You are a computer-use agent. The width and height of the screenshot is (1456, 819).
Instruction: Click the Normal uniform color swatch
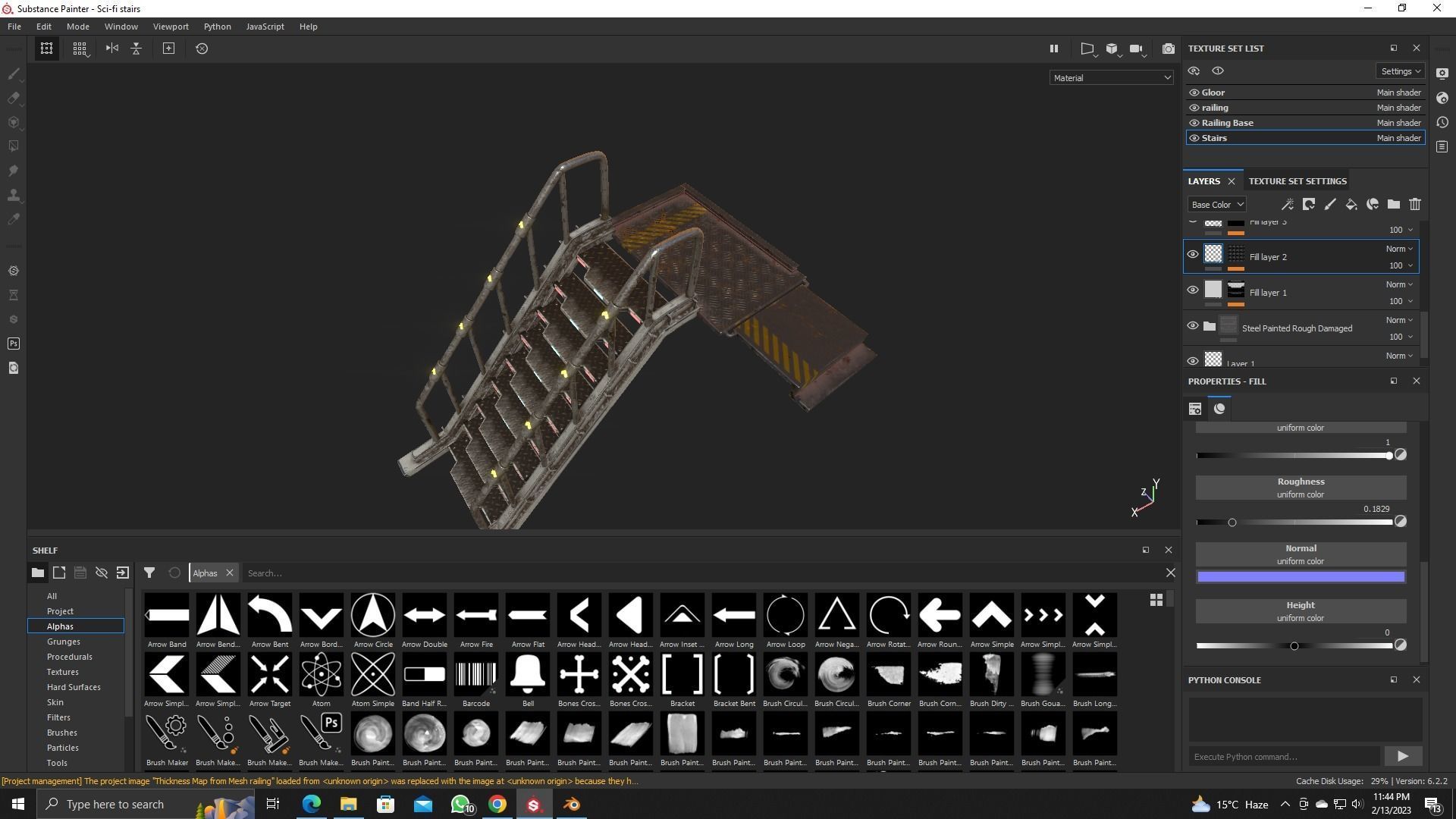pyautogui.click(x=1301, y=577)
